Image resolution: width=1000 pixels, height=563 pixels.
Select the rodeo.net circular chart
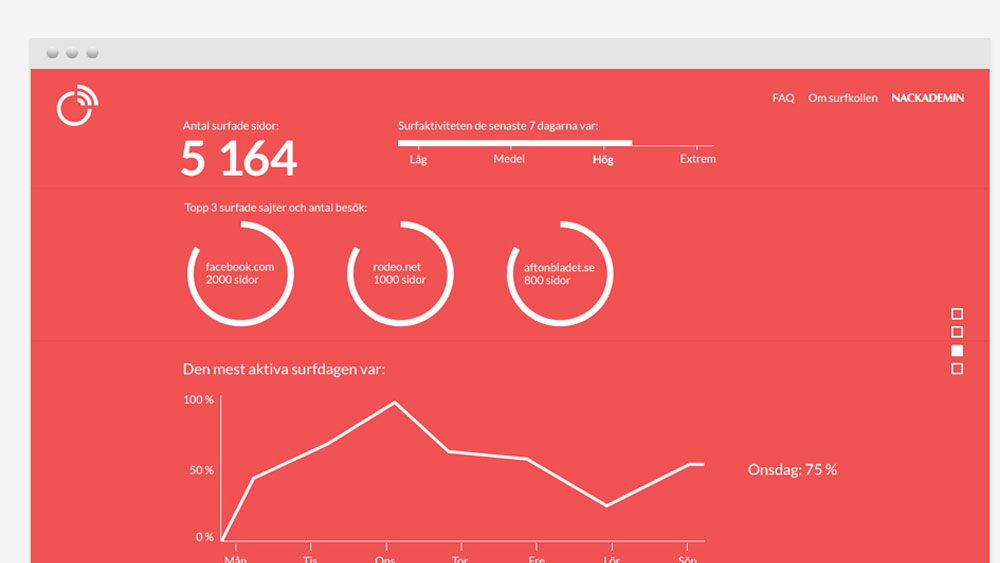coord(400,274)
